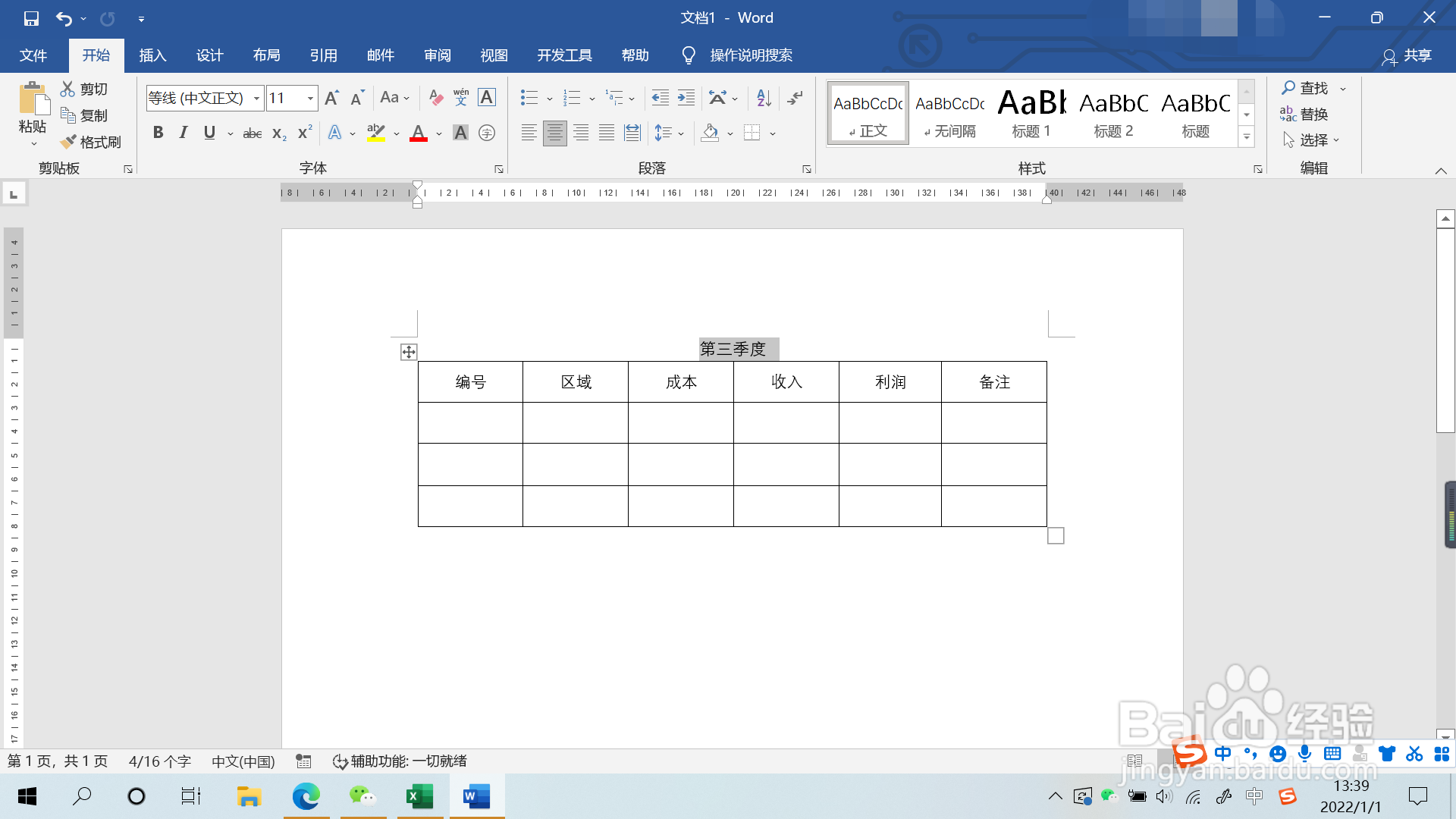Toggle center alignment
The height and width of the screenshot is (819, 1456).
pos(554,133)
